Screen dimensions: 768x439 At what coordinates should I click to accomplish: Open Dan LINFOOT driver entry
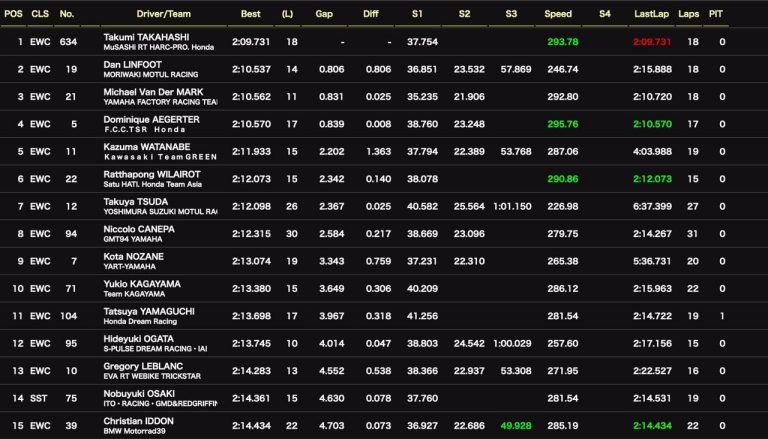pyautogui.click(x=133, y=64)
